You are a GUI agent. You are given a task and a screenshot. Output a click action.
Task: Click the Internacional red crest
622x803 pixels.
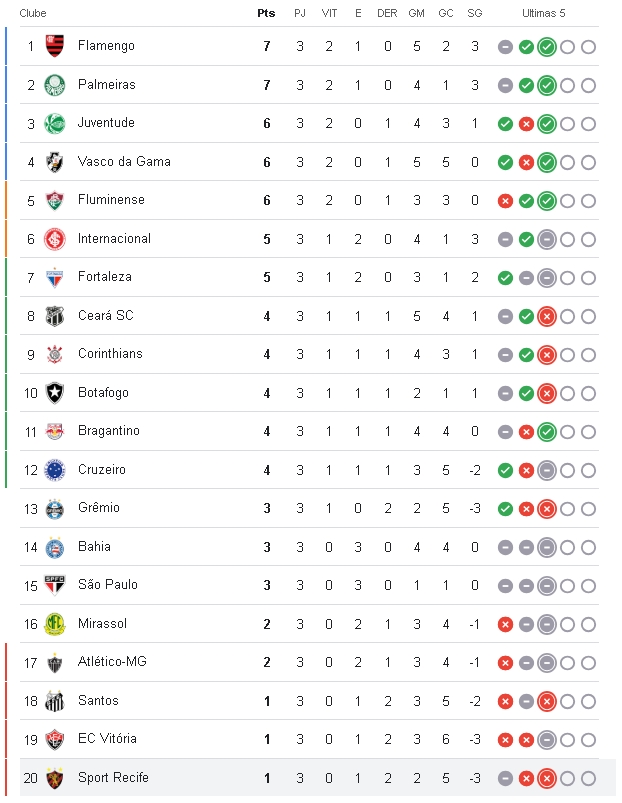pos(55,239)
